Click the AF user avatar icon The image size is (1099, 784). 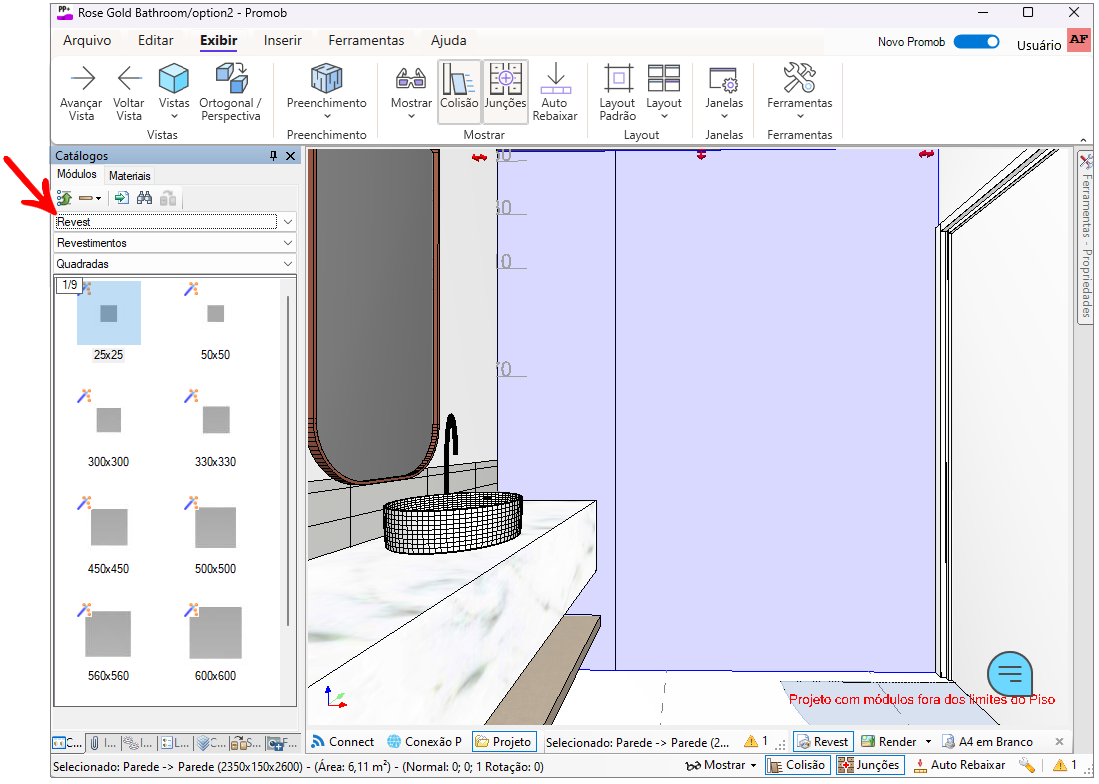pyautogui.click(x=1079, y=40)
